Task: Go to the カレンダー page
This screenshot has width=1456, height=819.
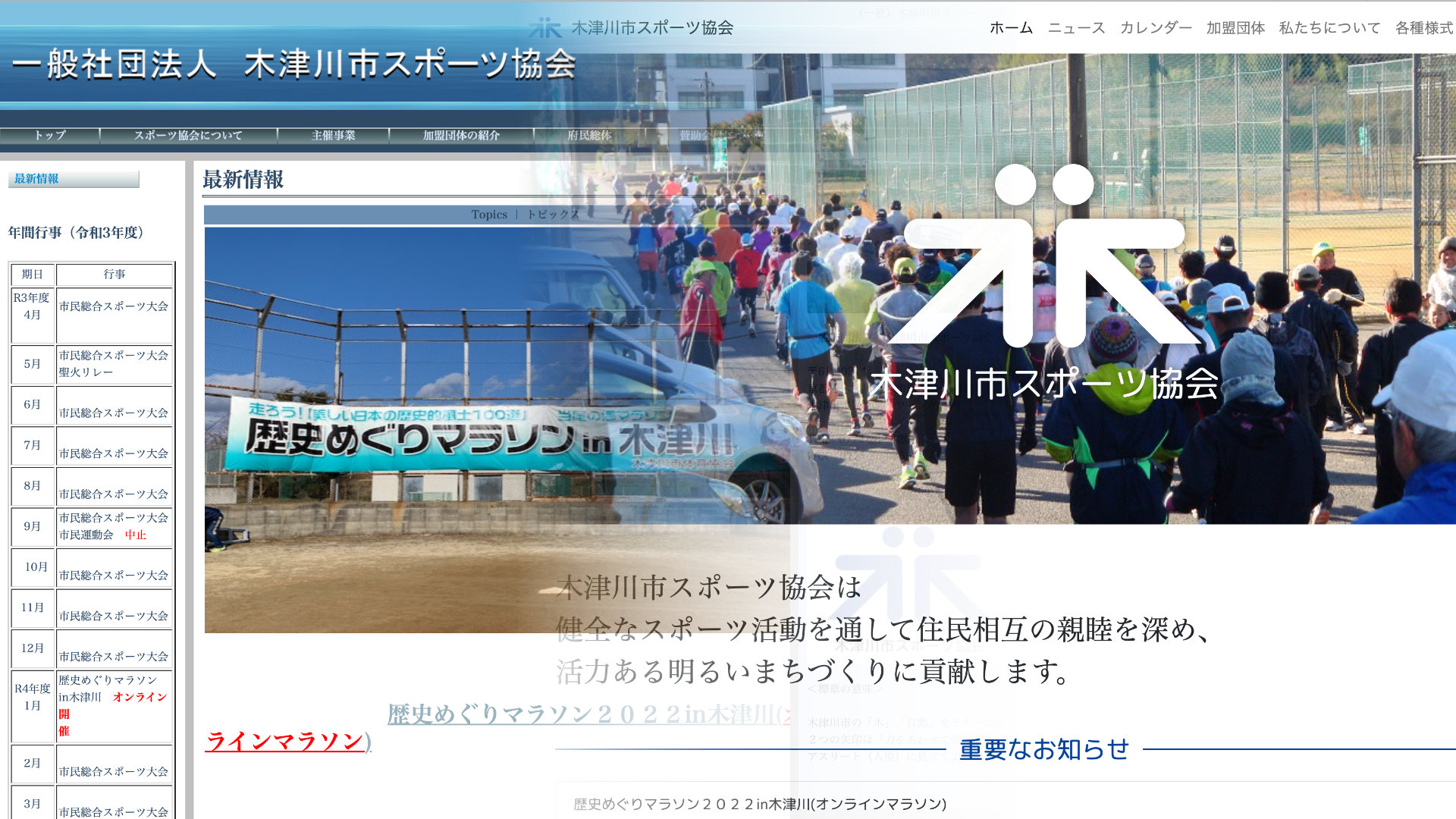Action: pos(1156,28)
